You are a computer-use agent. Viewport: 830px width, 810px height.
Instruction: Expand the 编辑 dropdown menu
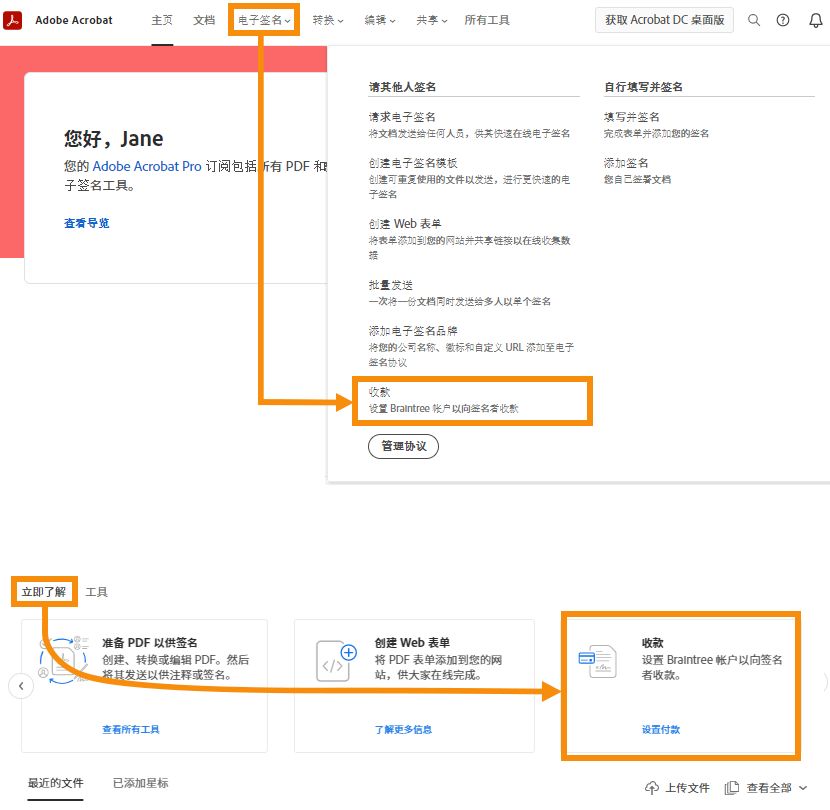(x=380, y=20)
